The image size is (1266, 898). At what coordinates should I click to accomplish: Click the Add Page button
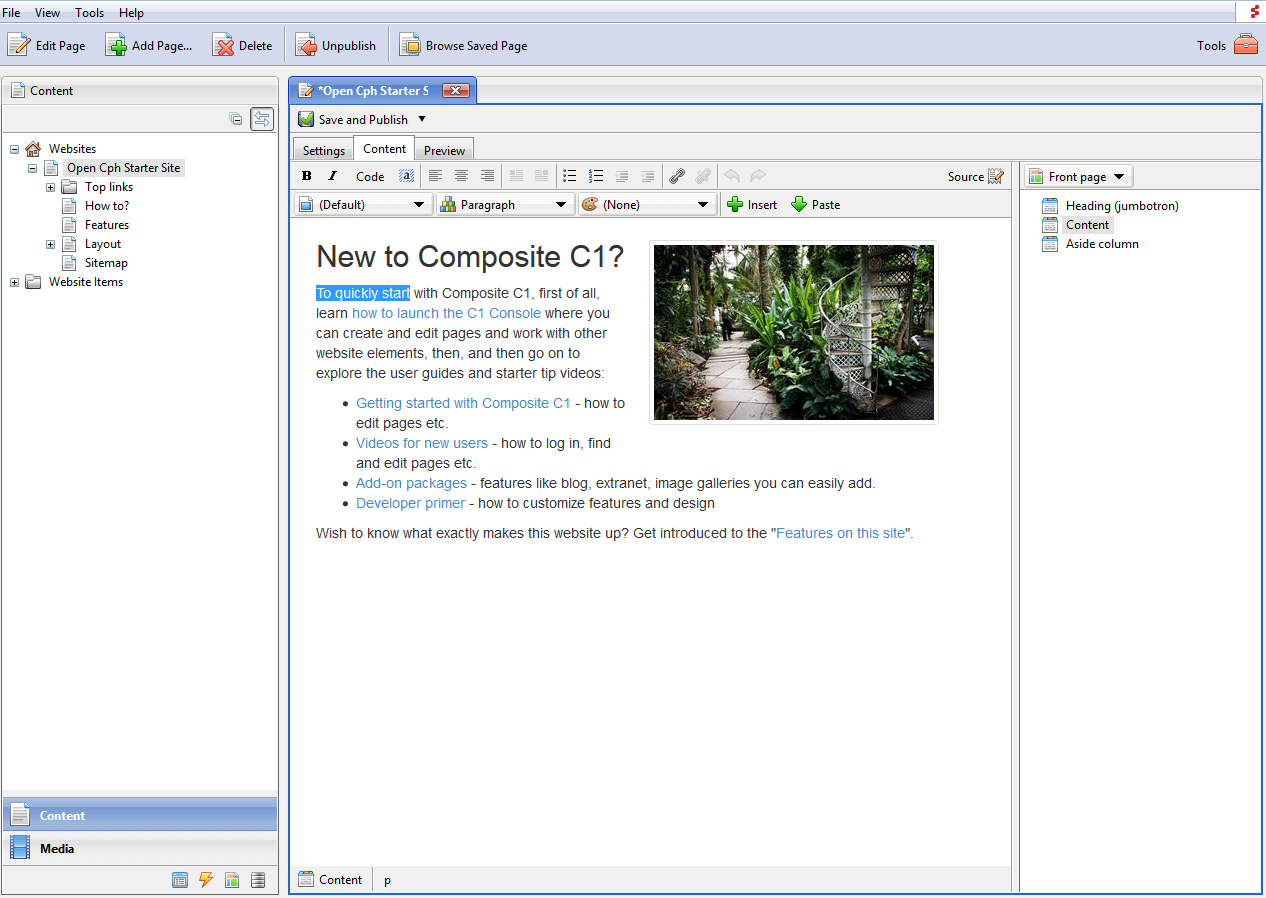tap(148, 44)
